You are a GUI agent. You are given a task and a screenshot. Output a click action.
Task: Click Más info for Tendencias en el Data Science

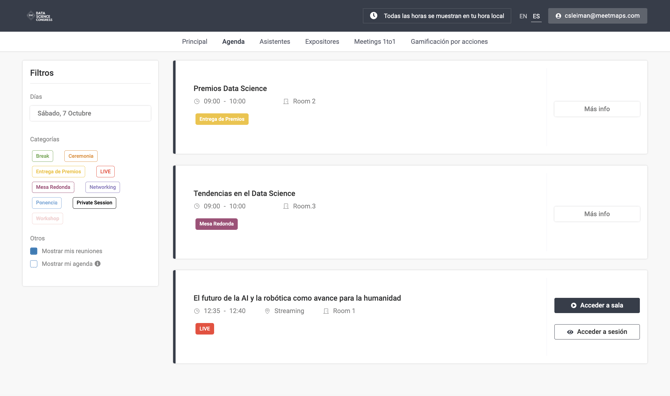tap(597, 214)
